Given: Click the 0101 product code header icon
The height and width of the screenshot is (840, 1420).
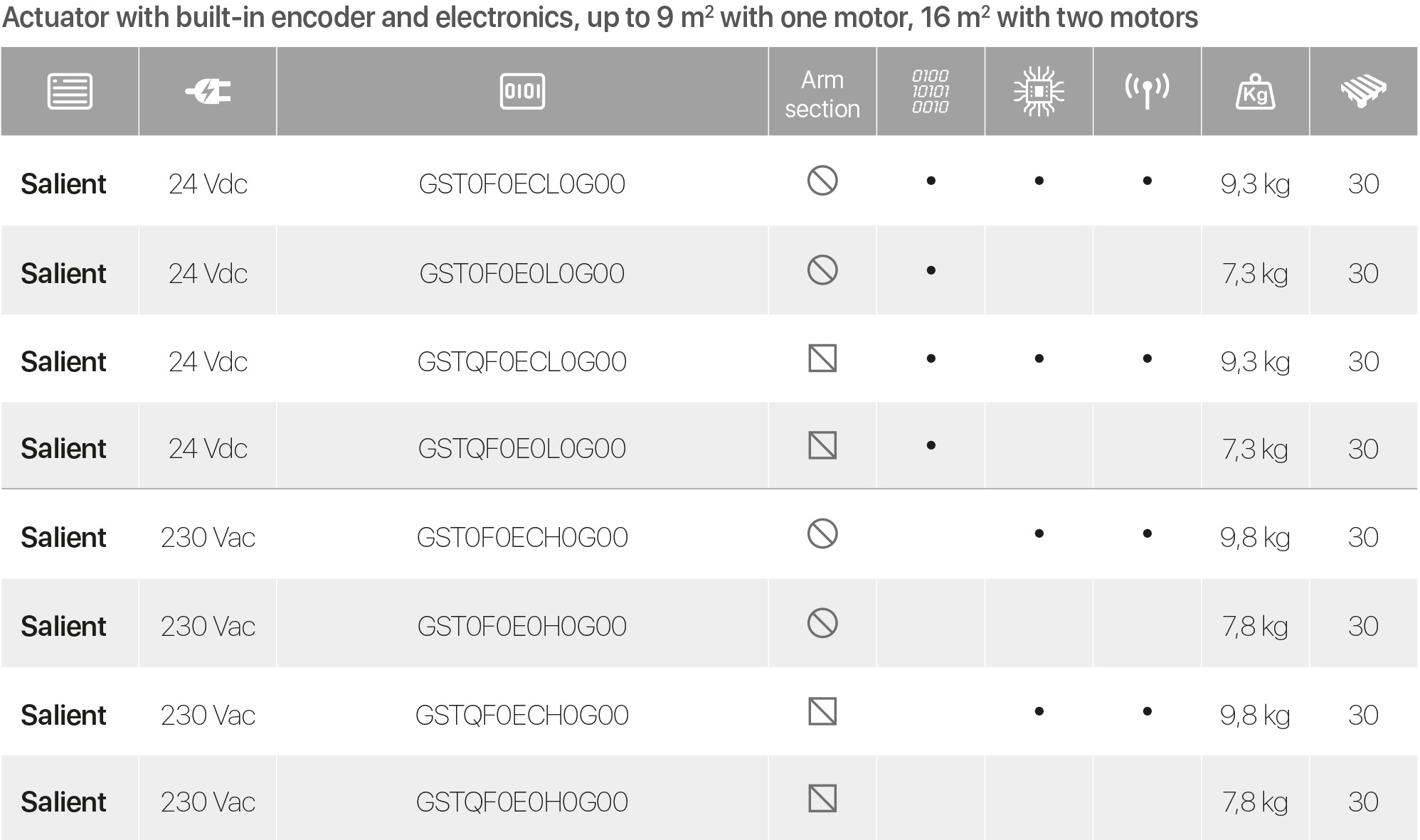Looking at the screenshot, I should pos(522,92).
